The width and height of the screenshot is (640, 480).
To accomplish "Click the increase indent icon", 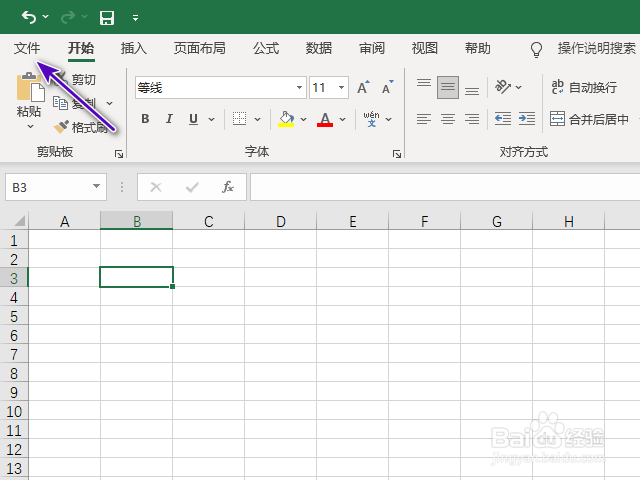I will (527, 119).
